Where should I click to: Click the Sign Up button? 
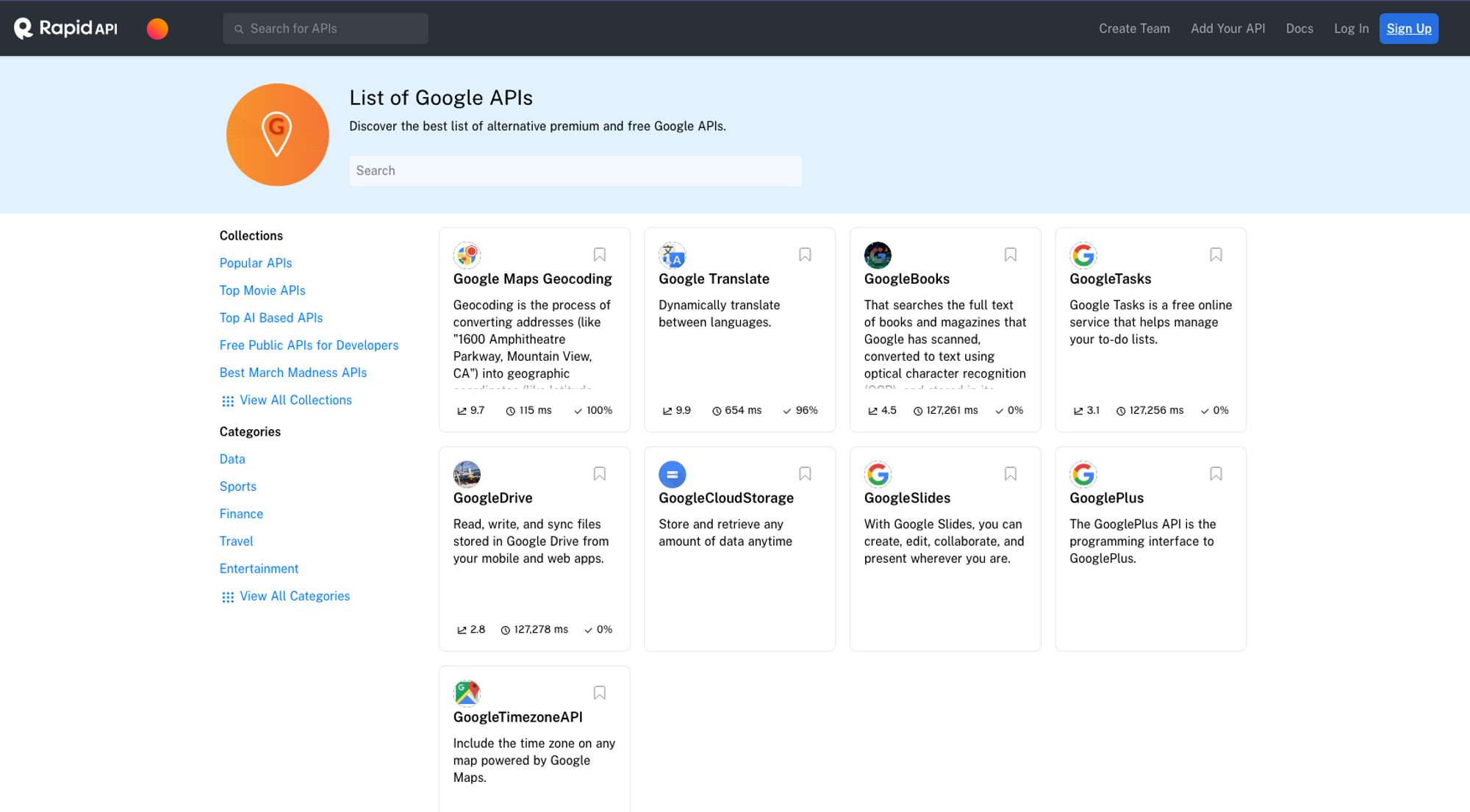tap(1408, 28)
